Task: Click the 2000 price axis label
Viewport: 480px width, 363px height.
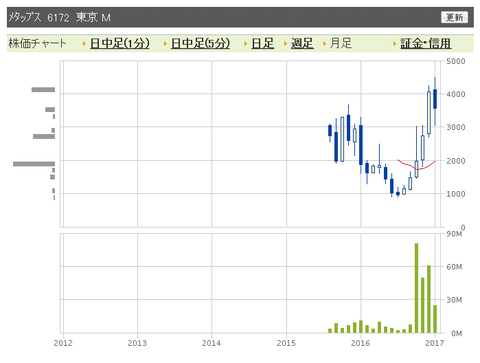Action: point(456,161)
